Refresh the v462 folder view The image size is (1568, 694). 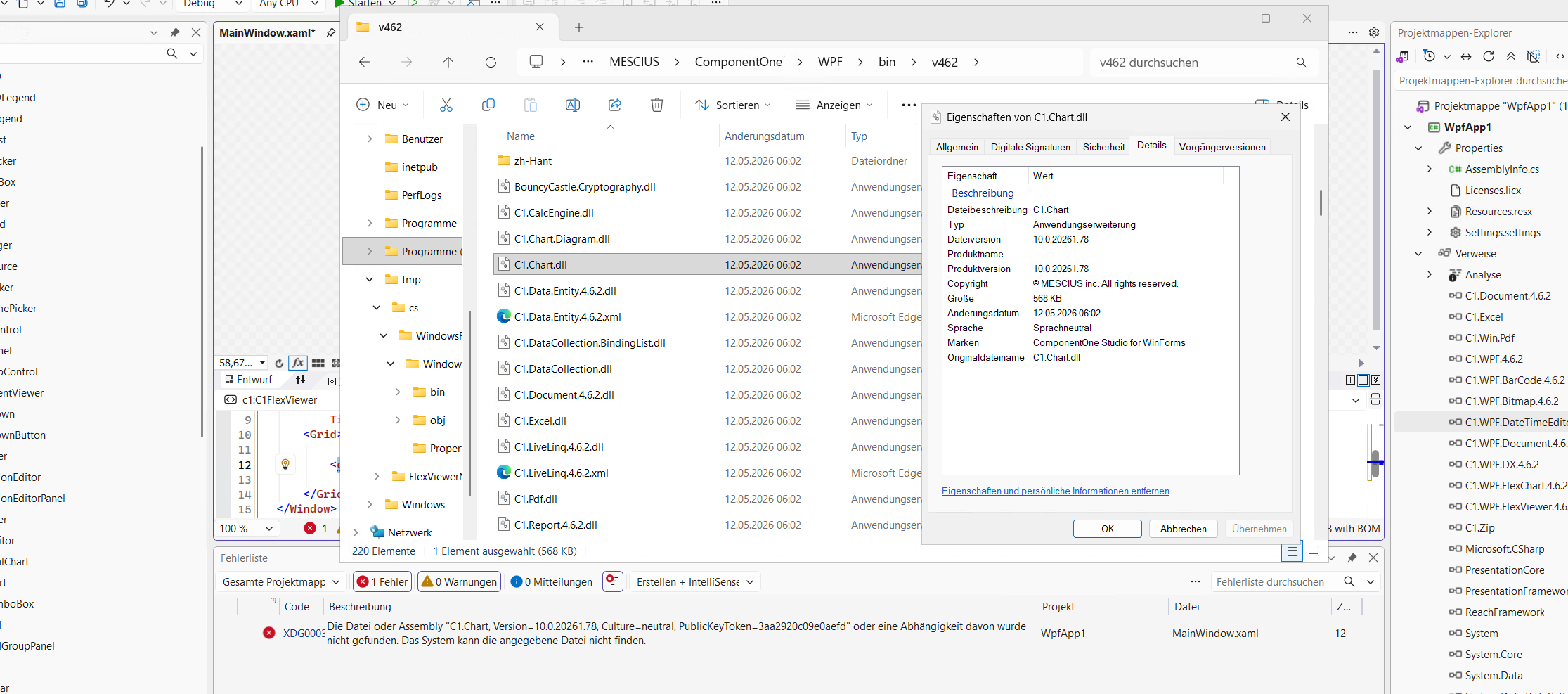491,62
